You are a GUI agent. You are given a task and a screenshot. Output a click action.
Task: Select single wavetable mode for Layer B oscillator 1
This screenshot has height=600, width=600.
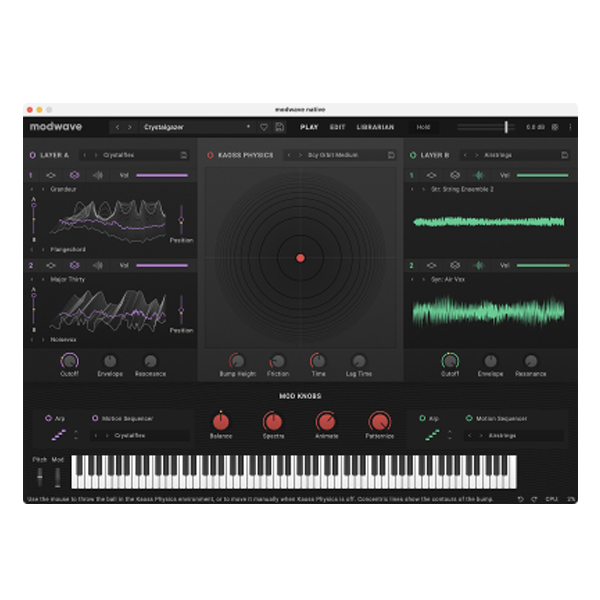click(x=432, y=175)
